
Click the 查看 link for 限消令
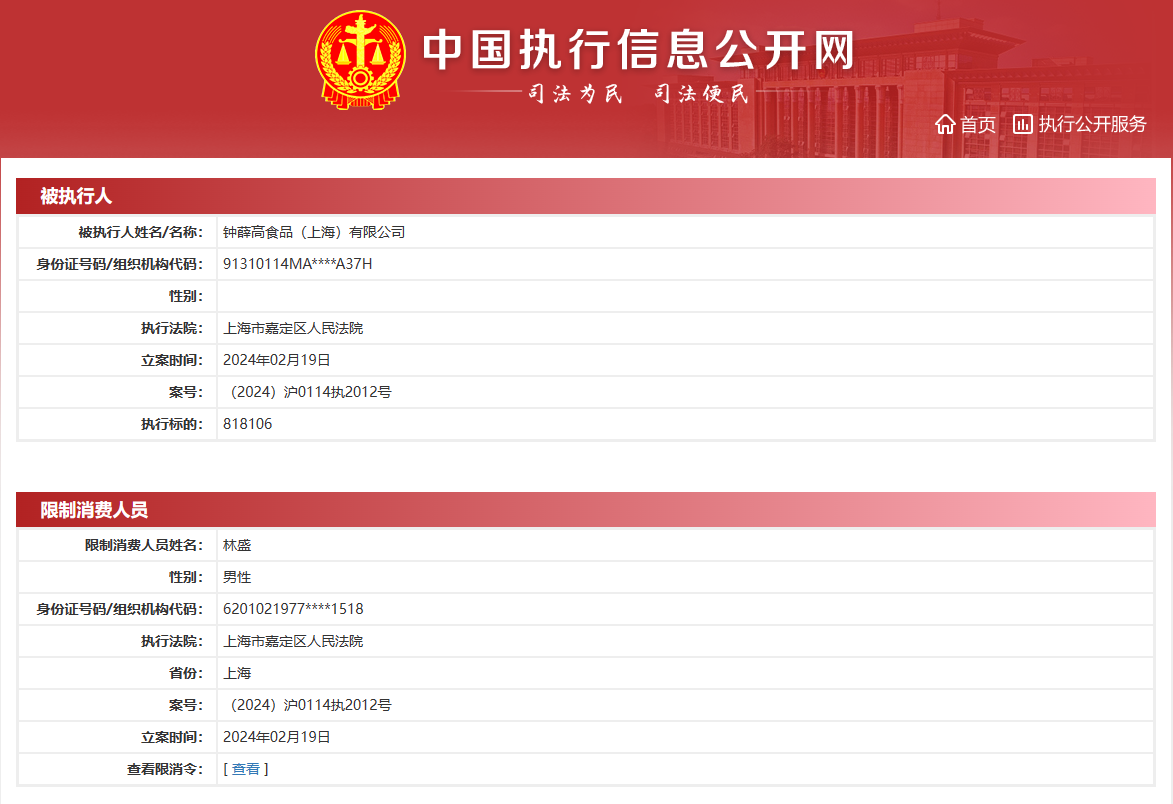[245, 769]
